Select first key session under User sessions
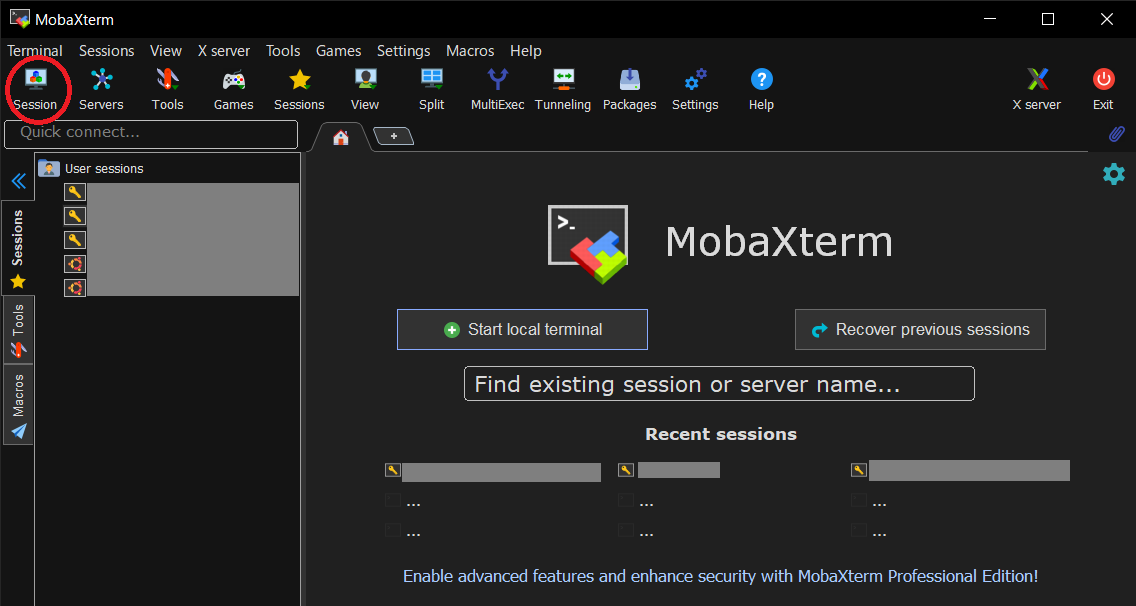Viewport: 1136px width, 606px height. (181, 192)
